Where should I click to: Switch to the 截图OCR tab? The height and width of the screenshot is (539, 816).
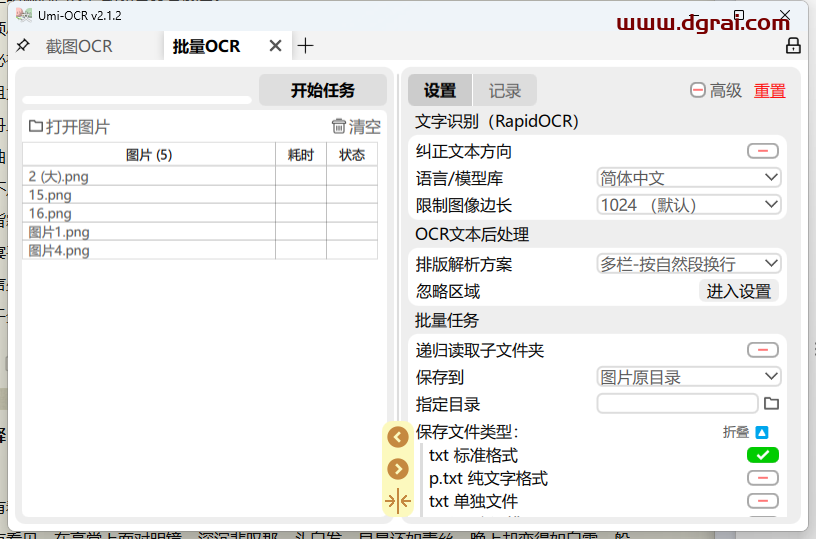79,46
